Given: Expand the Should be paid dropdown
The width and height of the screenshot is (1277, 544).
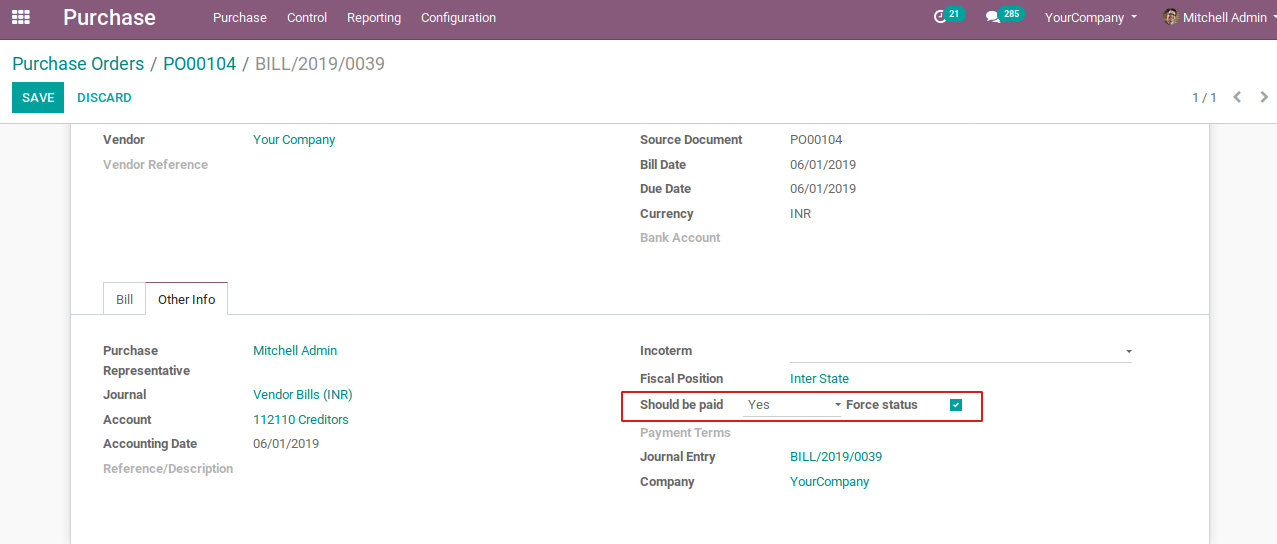Looking at the screenshot, I should tap(794, 405).
